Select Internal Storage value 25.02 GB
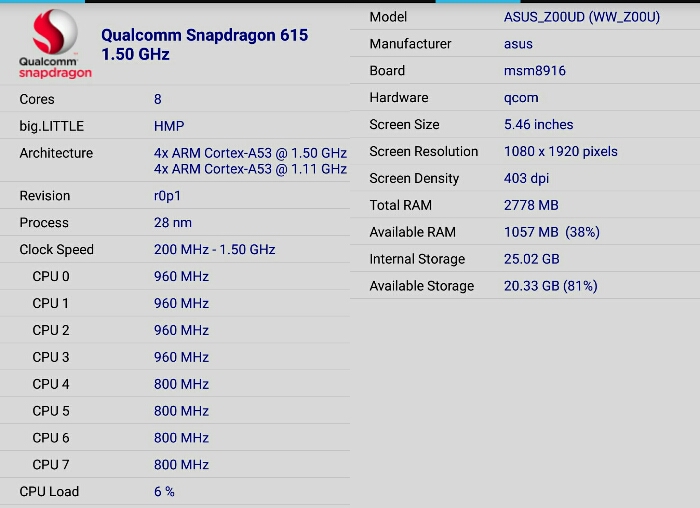 coord(532,259)
